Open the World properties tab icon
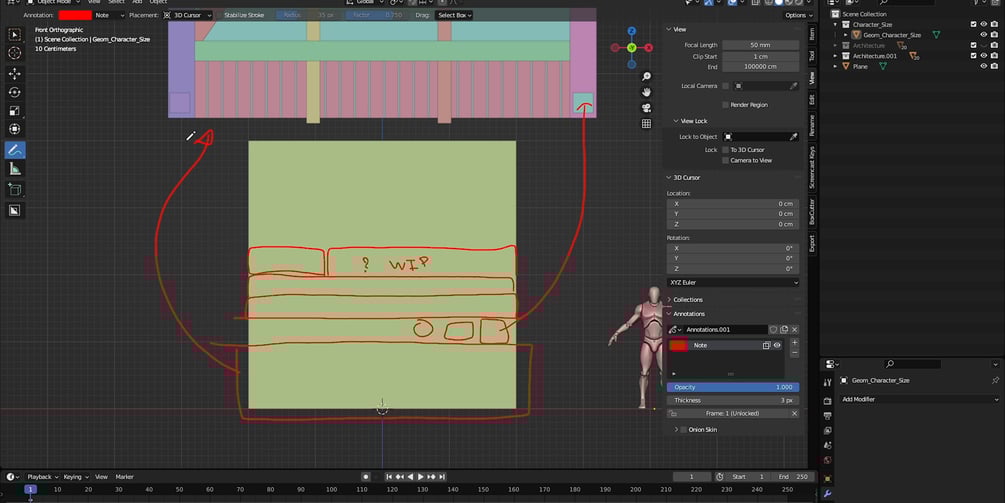 [x=827, y=460]
